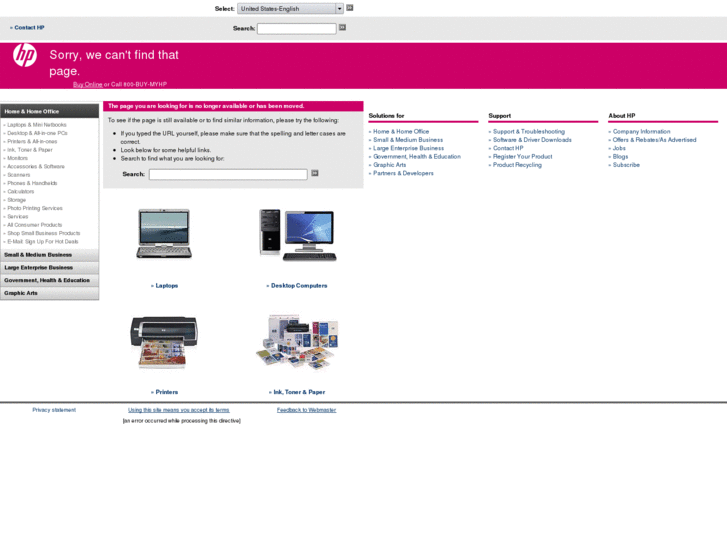Viewport: 727px width, 545px height.
Task: Open 'Using this site means you accept its terms'
Action: (179, 410)
